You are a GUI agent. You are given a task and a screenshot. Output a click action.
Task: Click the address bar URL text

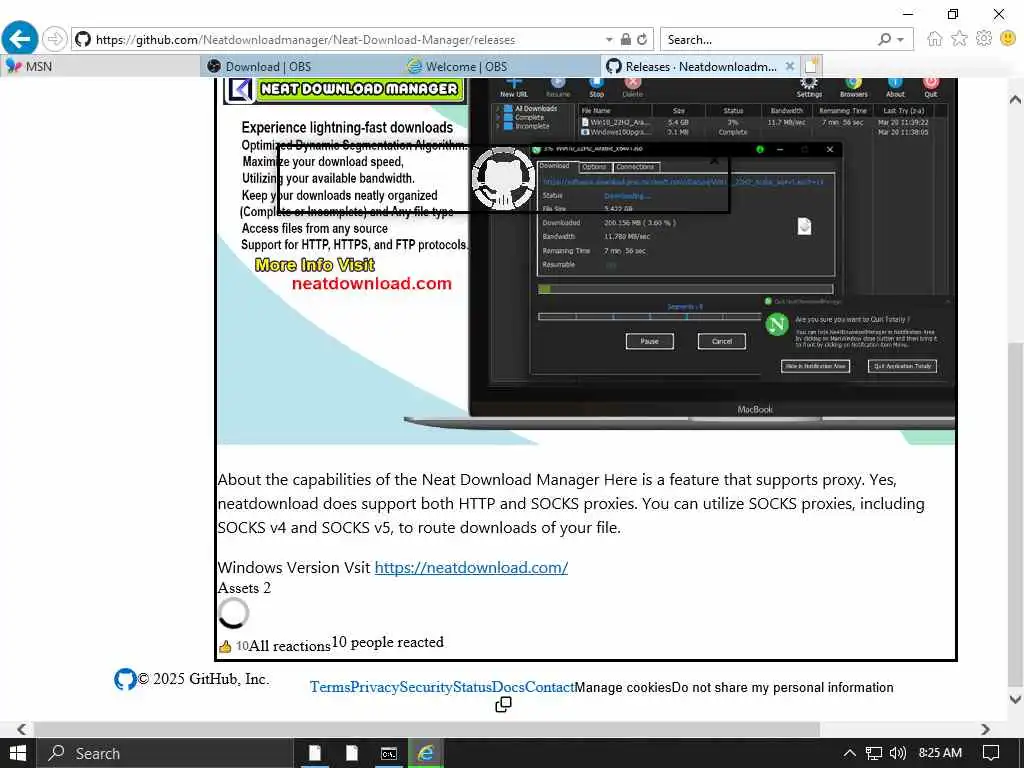(305, 40)
